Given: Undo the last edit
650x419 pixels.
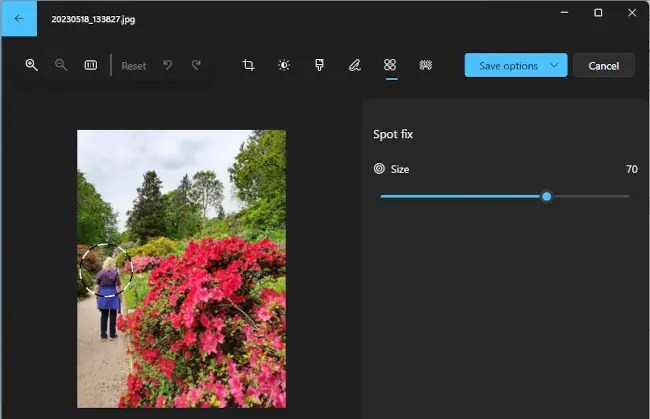Looking at the screenshot, I should pyautogui.click(x=167, y=65).
